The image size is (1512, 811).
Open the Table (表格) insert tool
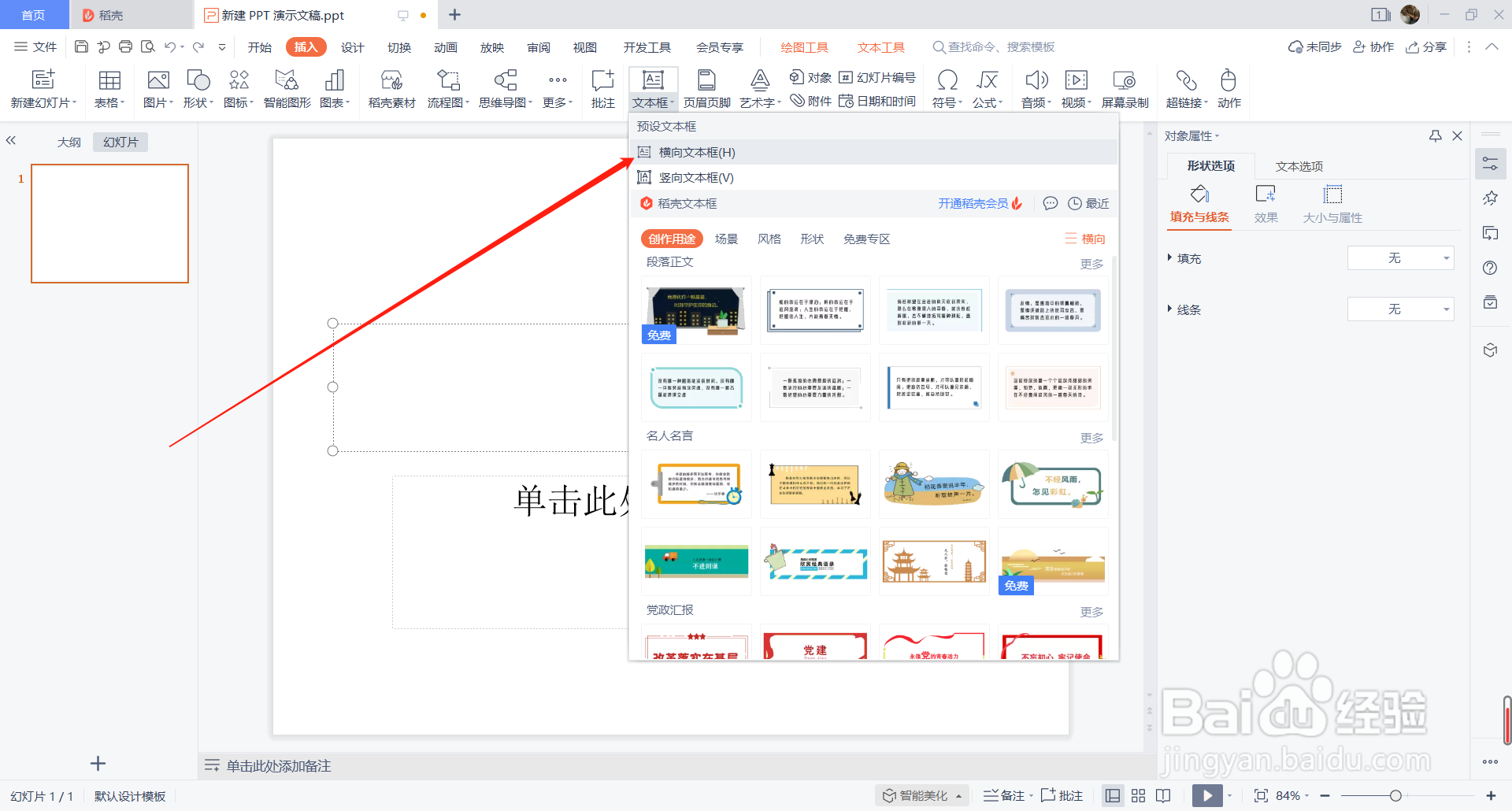coord(109,88)
